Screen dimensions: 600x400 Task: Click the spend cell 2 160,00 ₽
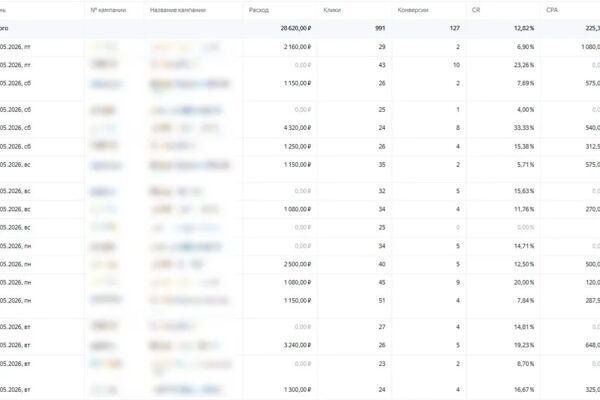pyautogui.click(x=297, y=47)
